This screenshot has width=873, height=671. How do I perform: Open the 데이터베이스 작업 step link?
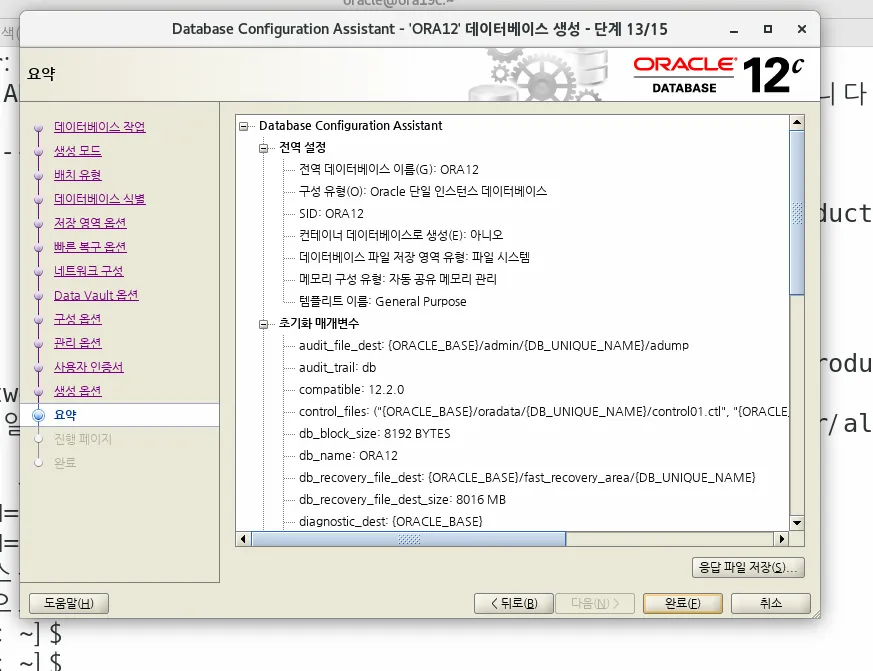(x=100, y=127)
